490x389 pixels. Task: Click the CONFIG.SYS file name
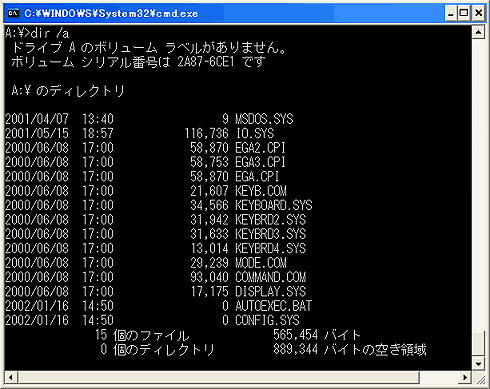pos(267,320)
